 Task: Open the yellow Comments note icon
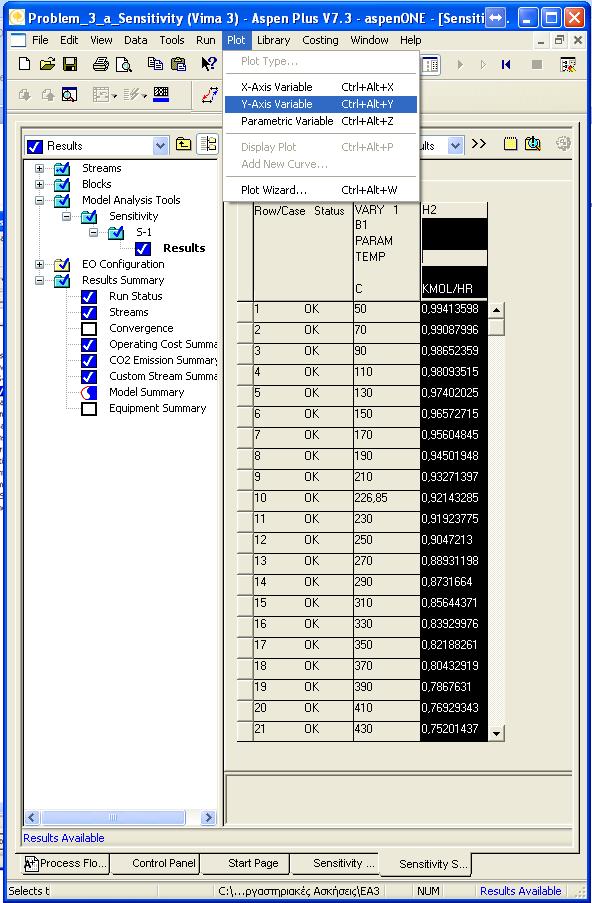click(x=510, y=144)
